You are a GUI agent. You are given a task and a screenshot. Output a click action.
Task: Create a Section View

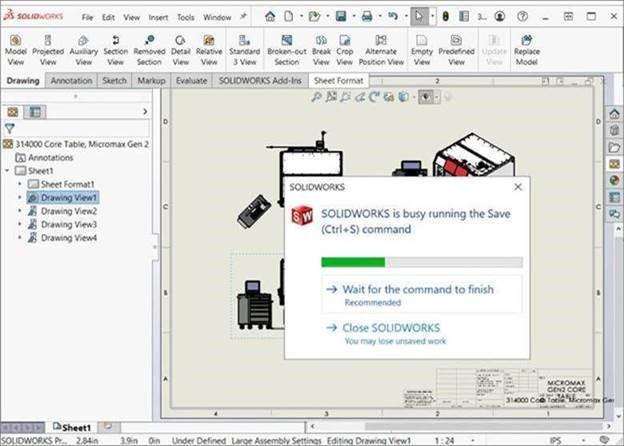pos(115,50)
